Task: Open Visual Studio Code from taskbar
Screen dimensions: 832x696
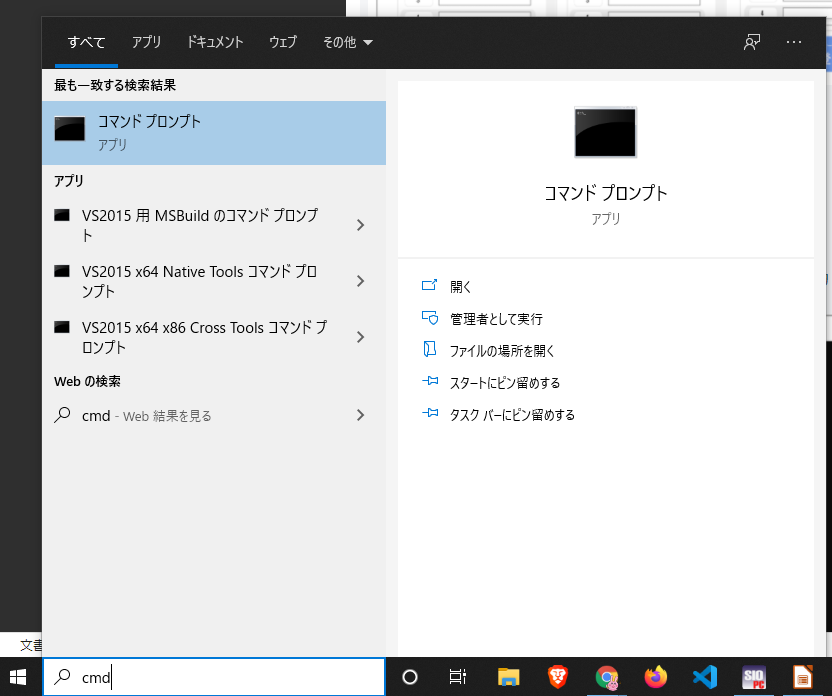Action: [705, 677]
